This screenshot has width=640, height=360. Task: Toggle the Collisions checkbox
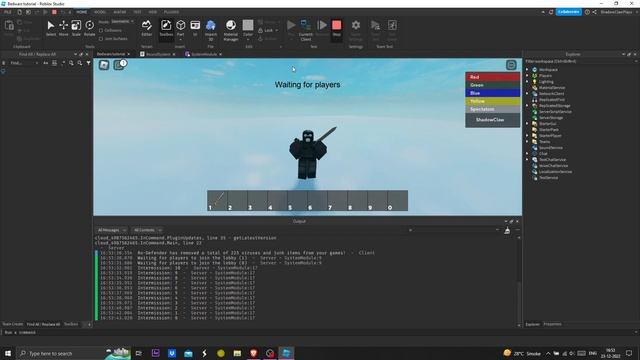pyautogui.click(x=101, y=31)
